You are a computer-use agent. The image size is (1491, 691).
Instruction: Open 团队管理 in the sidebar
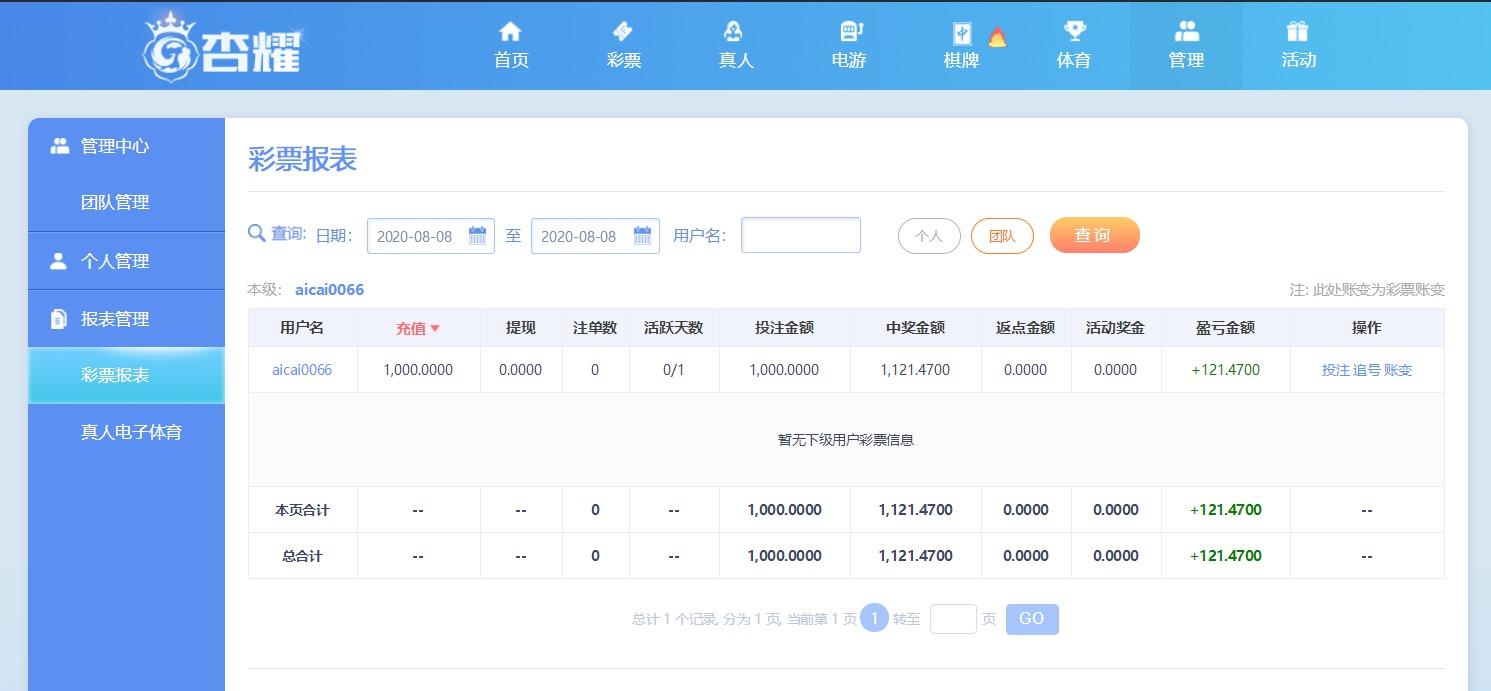click(x=114, y=202)
